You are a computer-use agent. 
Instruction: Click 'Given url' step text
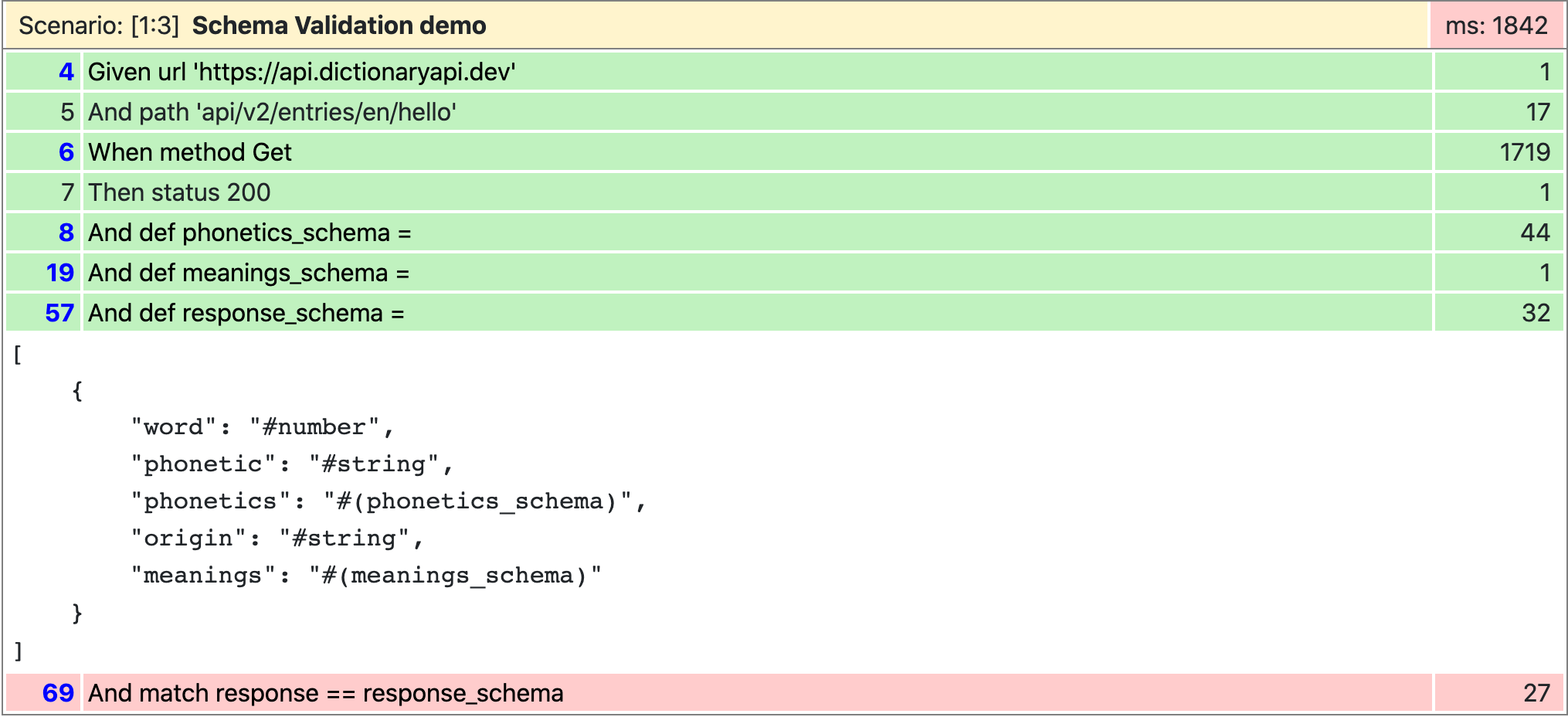pyautogui.click(x=301, y=72)
